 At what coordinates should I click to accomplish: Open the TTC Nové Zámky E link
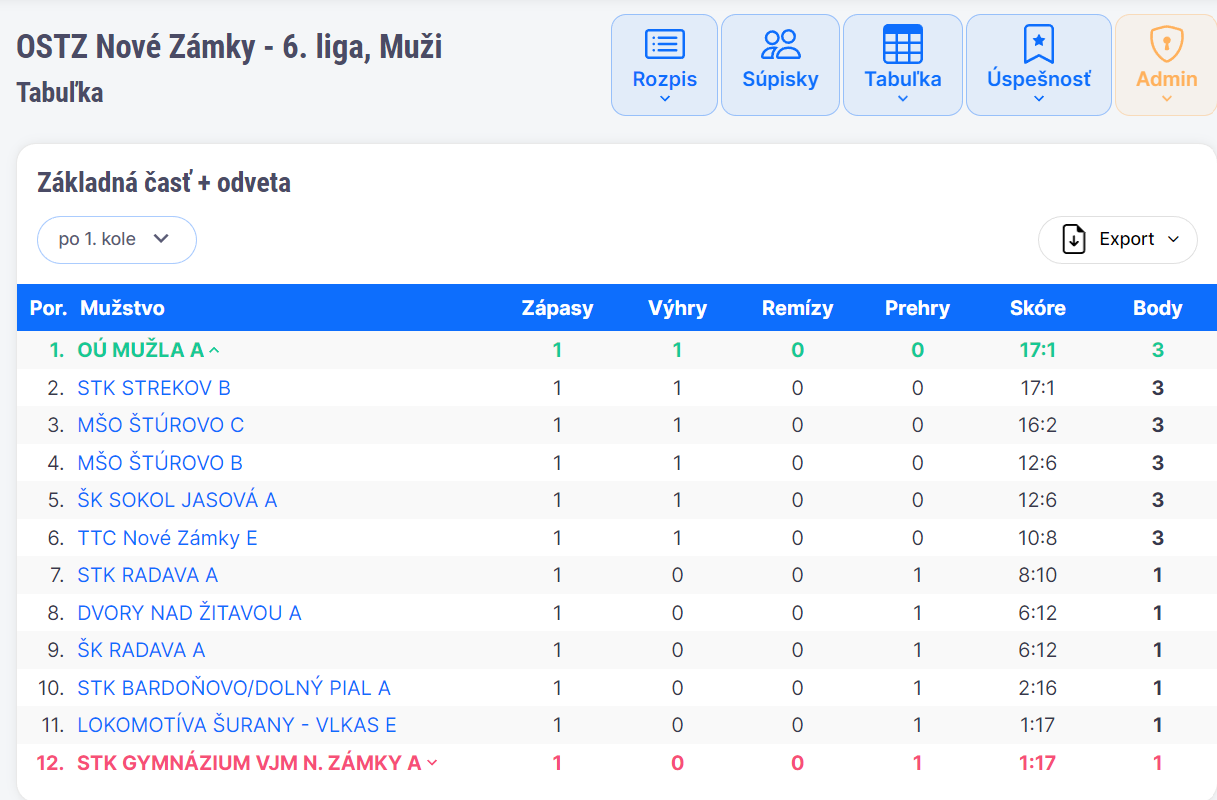point(167,538)
